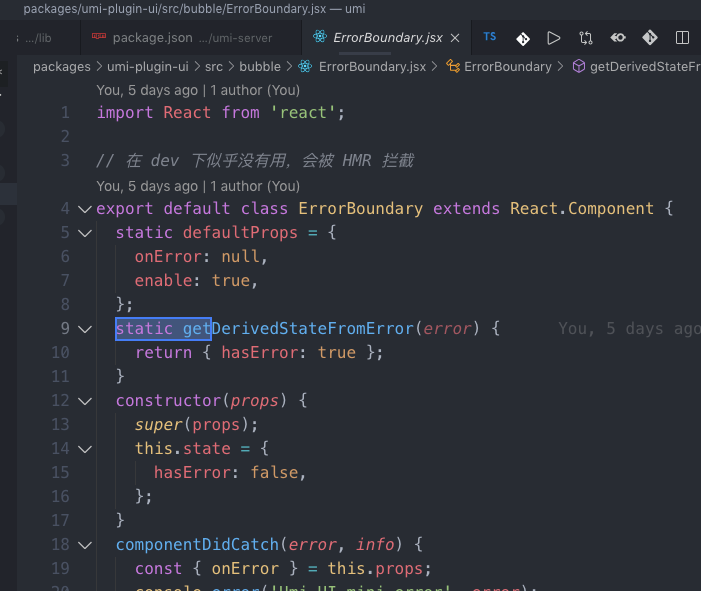Click the class symbol icon in breadcrumb

453,67
